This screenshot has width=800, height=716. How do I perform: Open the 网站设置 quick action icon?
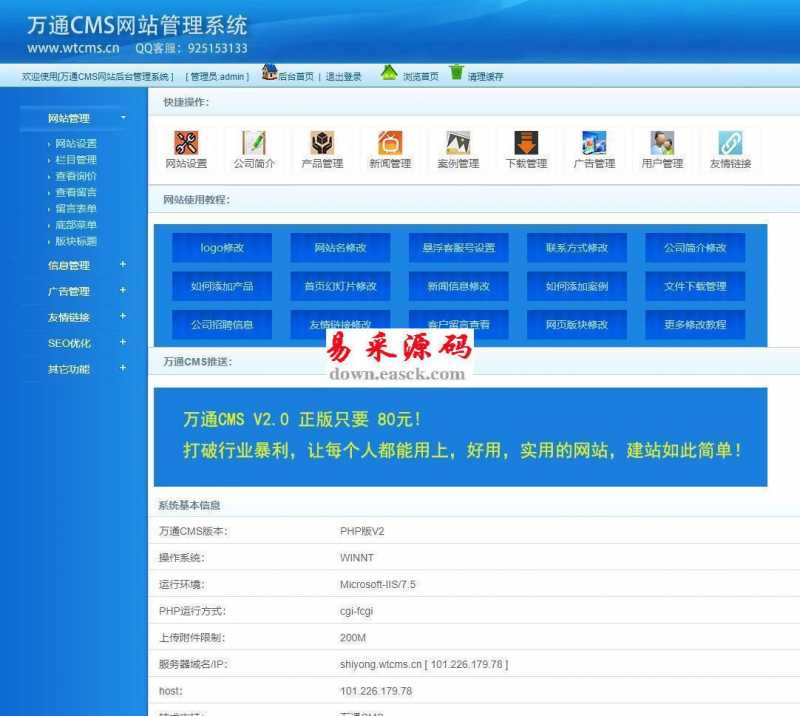[x=186, y=144]
